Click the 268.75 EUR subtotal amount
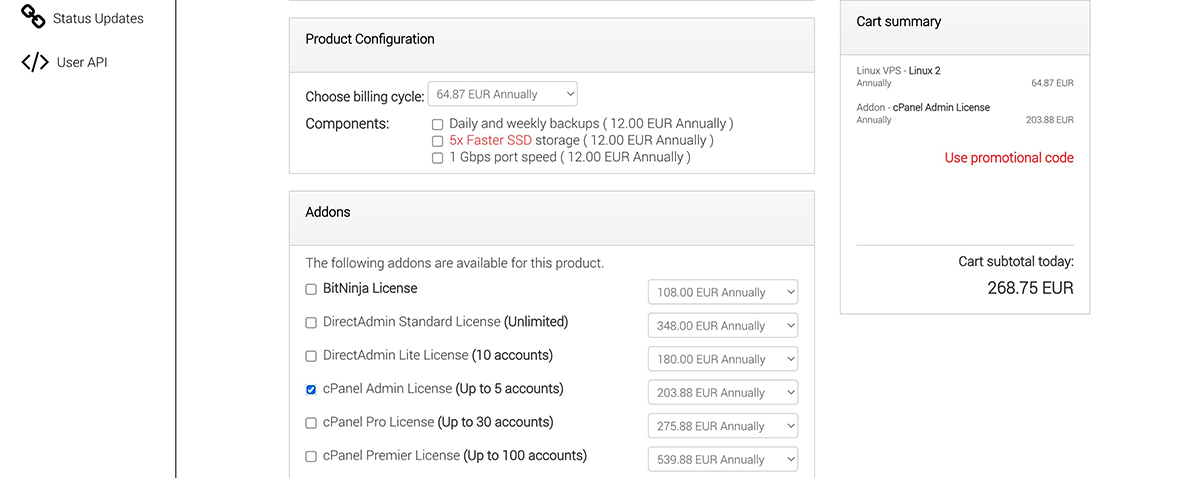 click(1030, 288)
